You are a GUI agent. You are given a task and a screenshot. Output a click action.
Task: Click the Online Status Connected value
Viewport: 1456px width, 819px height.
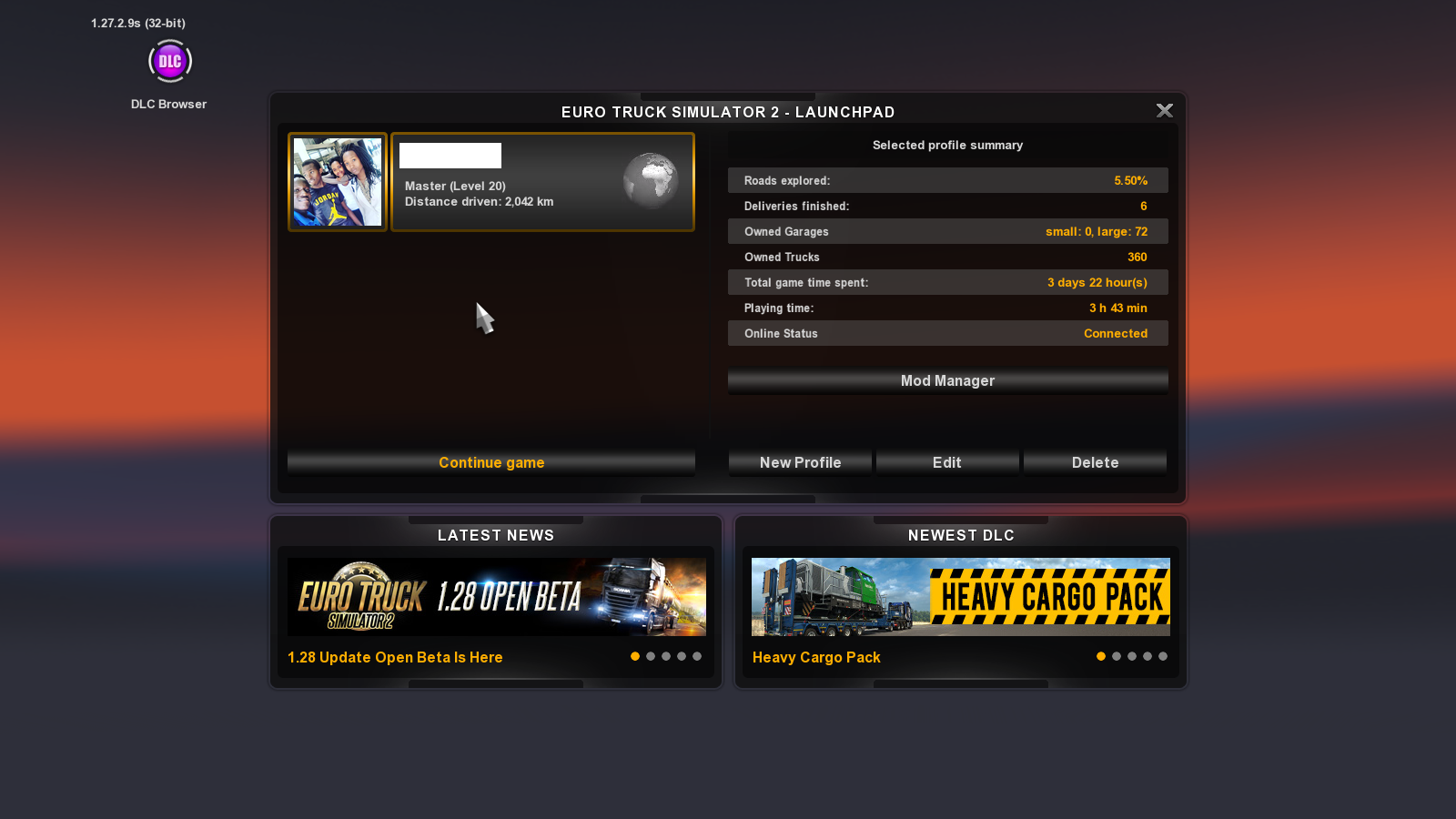click(x=1116, y=334)
